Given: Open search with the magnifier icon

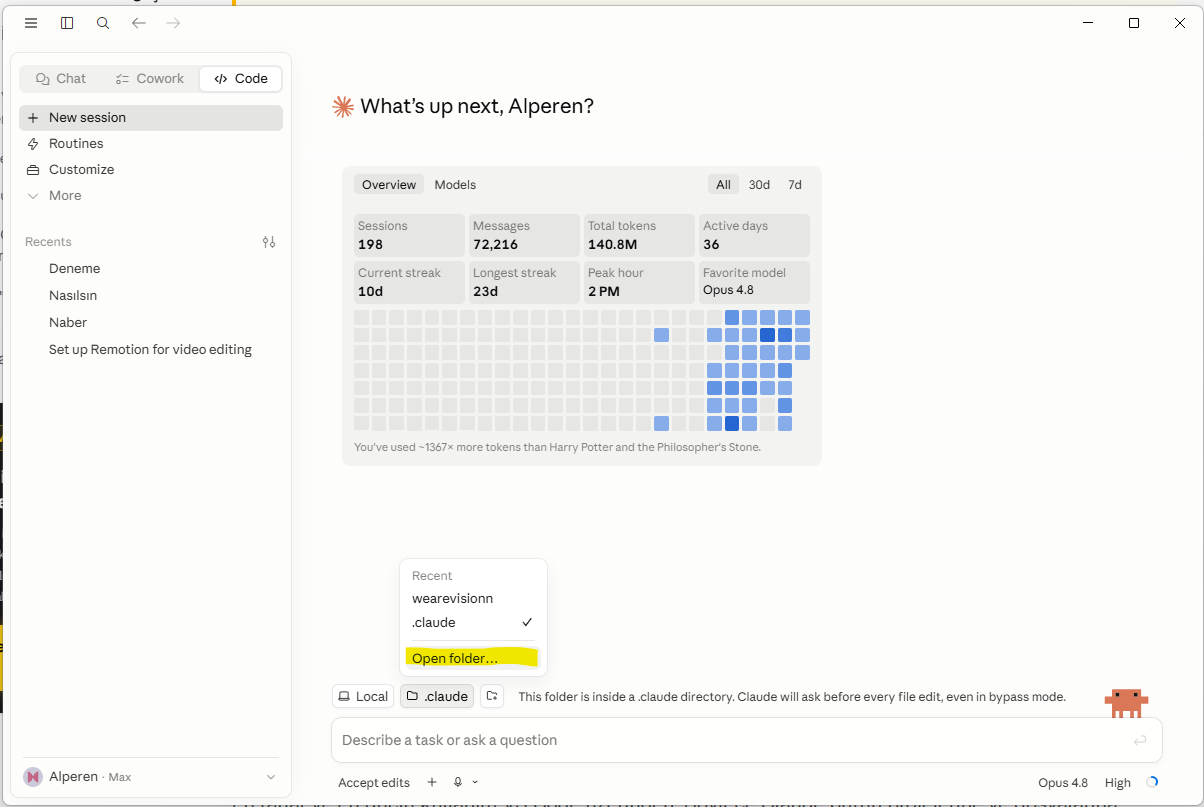Looking at the screenshot, I should tap(103, 23).
